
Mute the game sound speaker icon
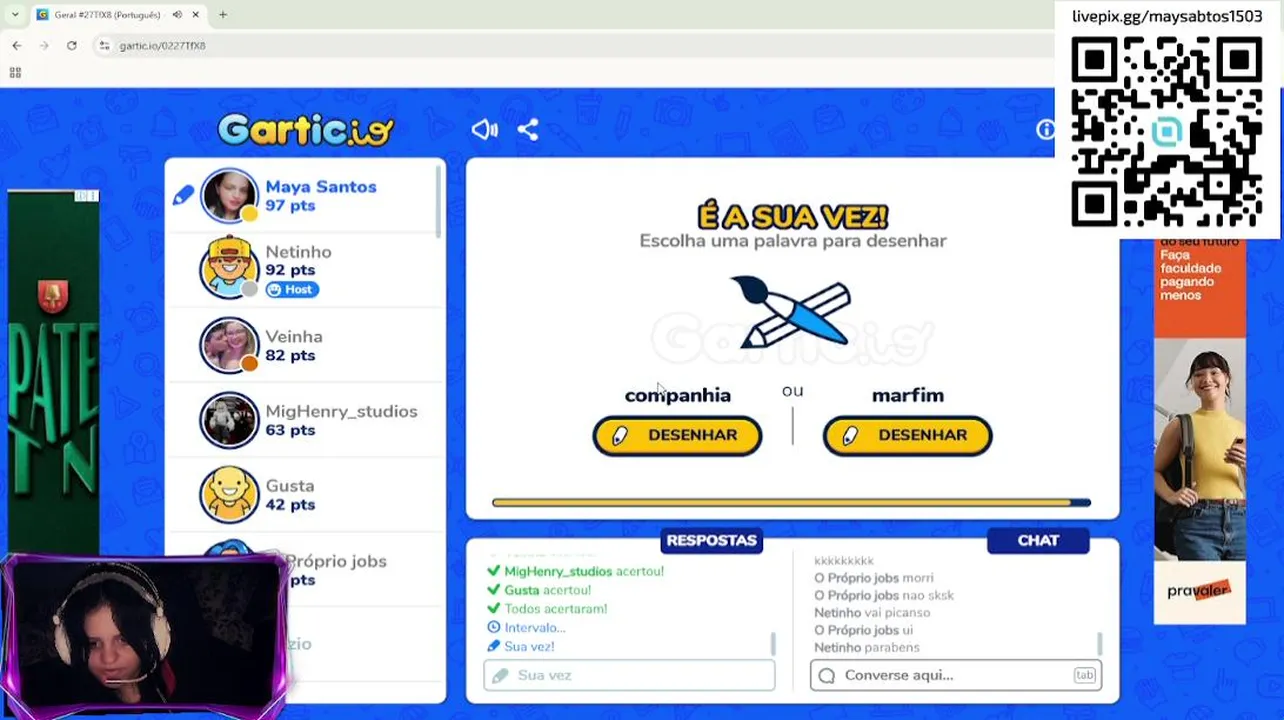click(485, 130)
